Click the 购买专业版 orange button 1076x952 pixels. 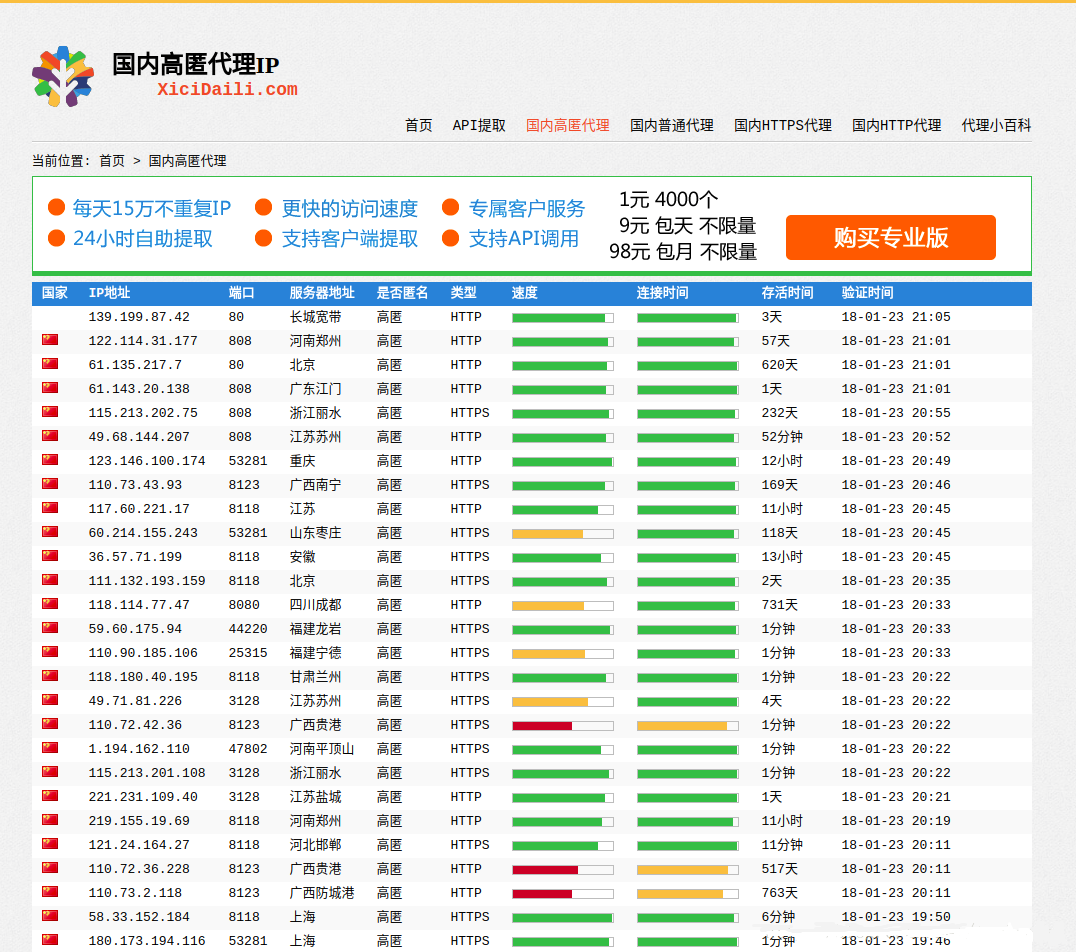click(891, 237)
